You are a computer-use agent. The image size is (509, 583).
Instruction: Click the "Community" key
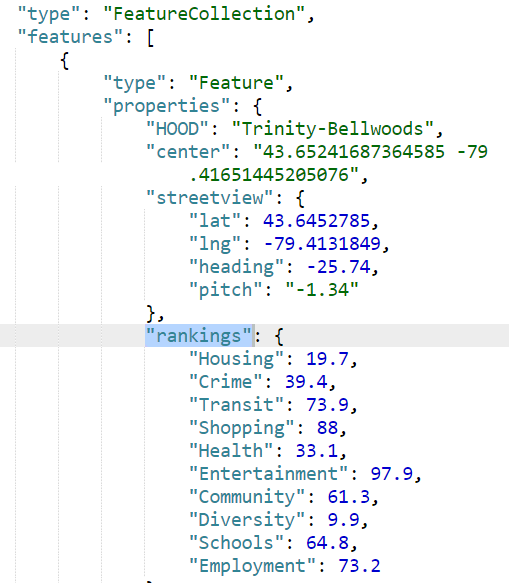pos(247,497)
